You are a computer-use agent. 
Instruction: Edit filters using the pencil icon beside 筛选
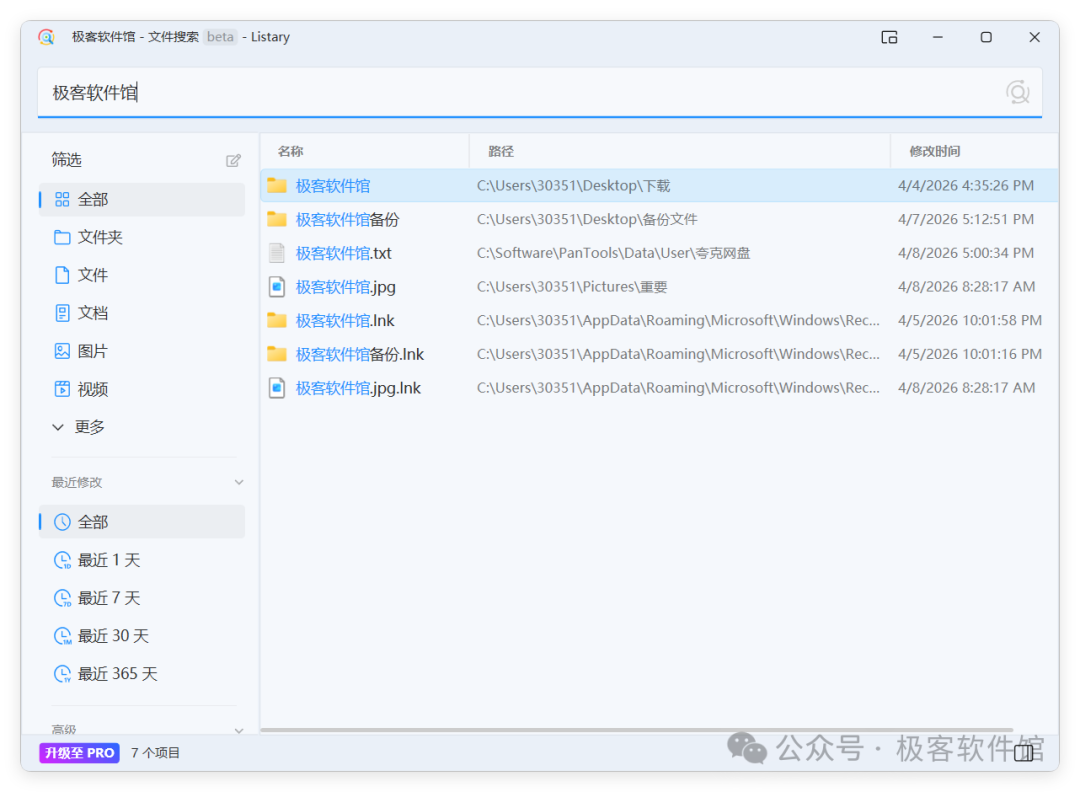click(233, 160)
